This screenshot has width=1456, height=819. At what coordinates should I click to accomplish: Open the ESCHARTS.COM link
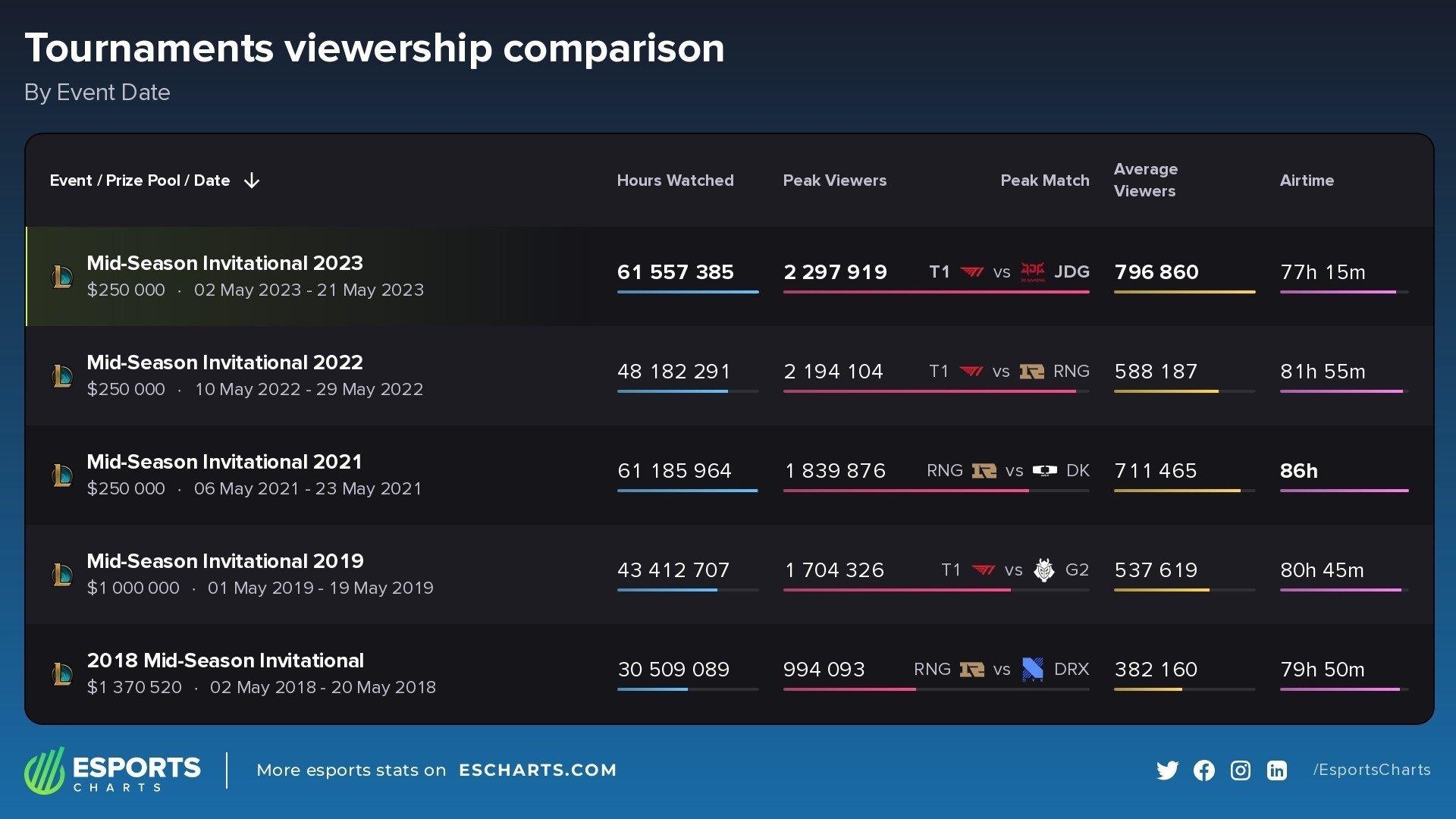point(538,770)
